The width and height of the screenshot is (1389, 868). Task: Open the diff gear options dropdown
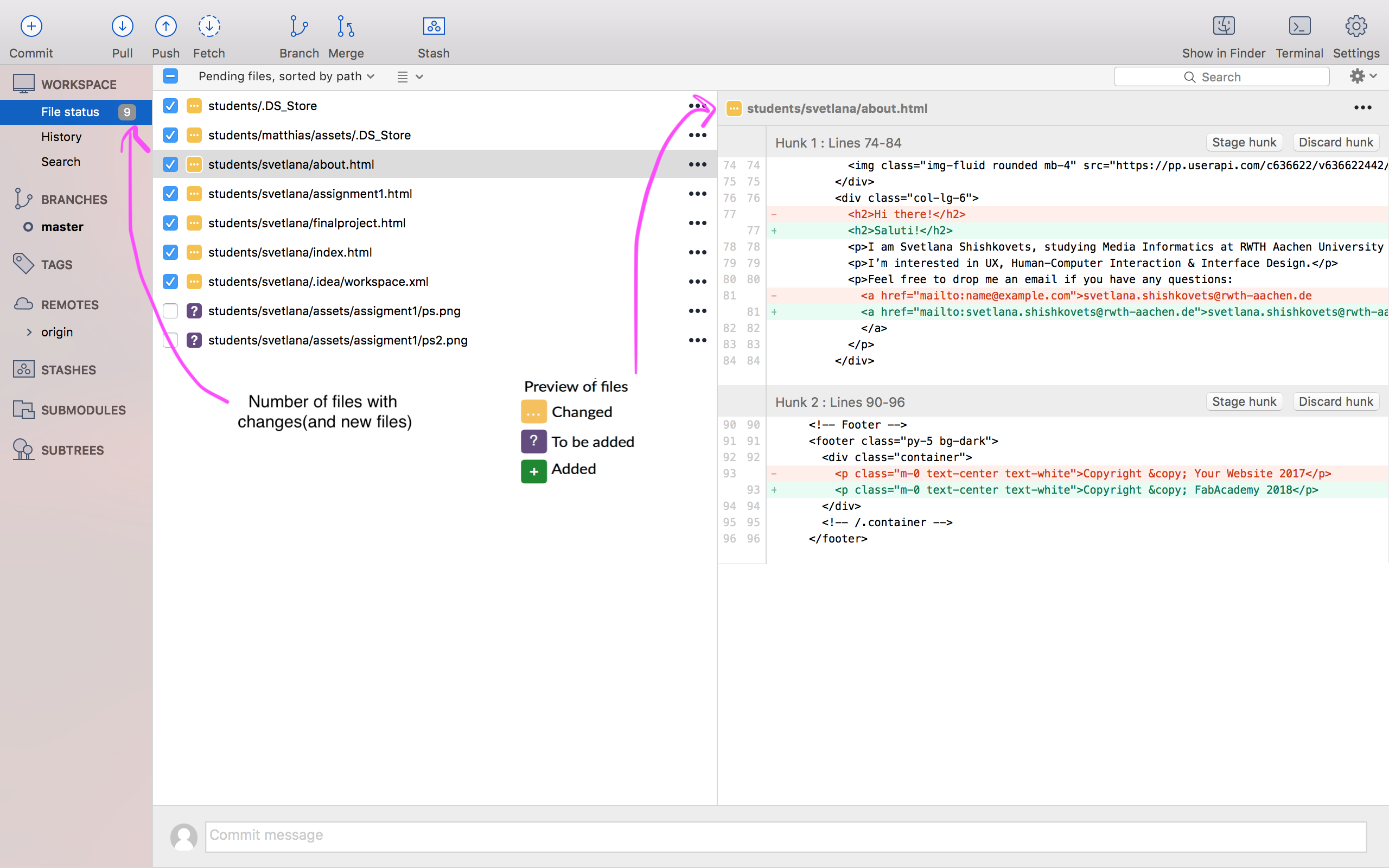click(x=1362, y=76)
